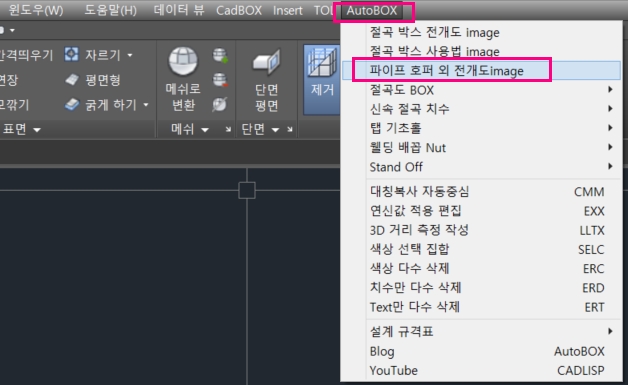Select 절곡 박스 사용법 image entry
The image size is (628, 385).
click(481, 52)
